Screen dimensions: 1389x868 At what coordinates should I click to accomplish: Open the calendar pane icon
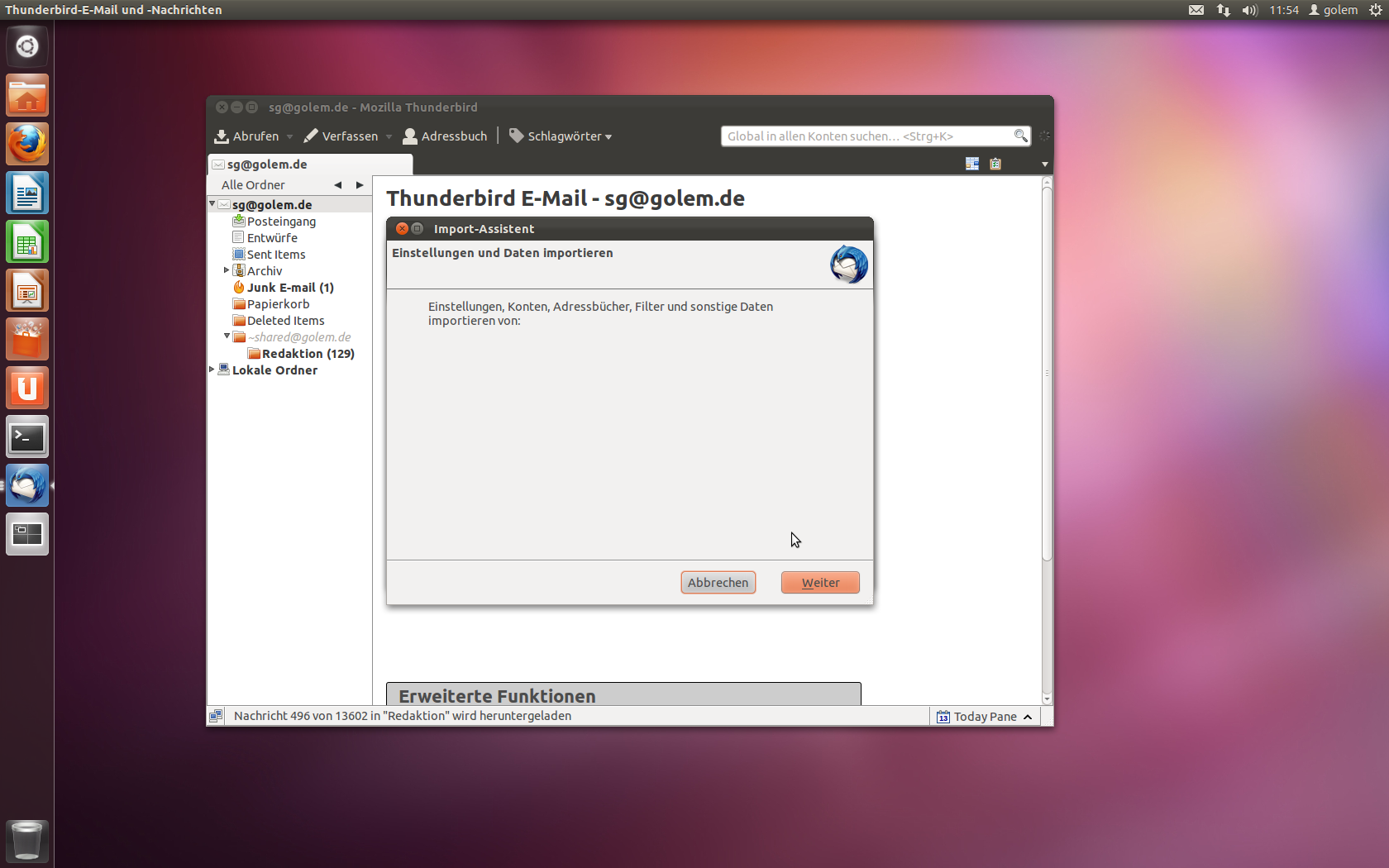[x=971, y=164]
